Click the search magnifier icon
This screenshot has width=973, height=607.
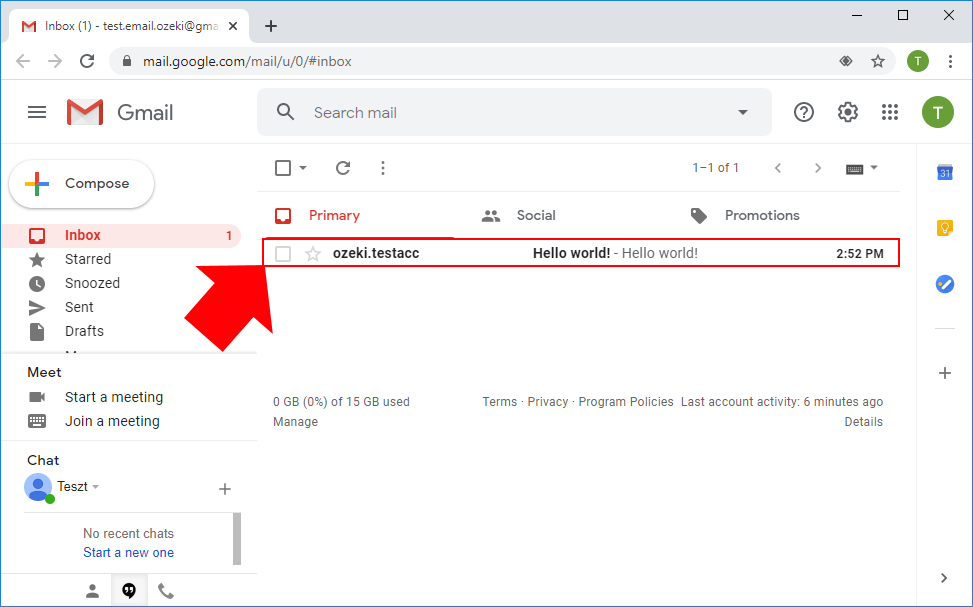[x=285, y=112]
